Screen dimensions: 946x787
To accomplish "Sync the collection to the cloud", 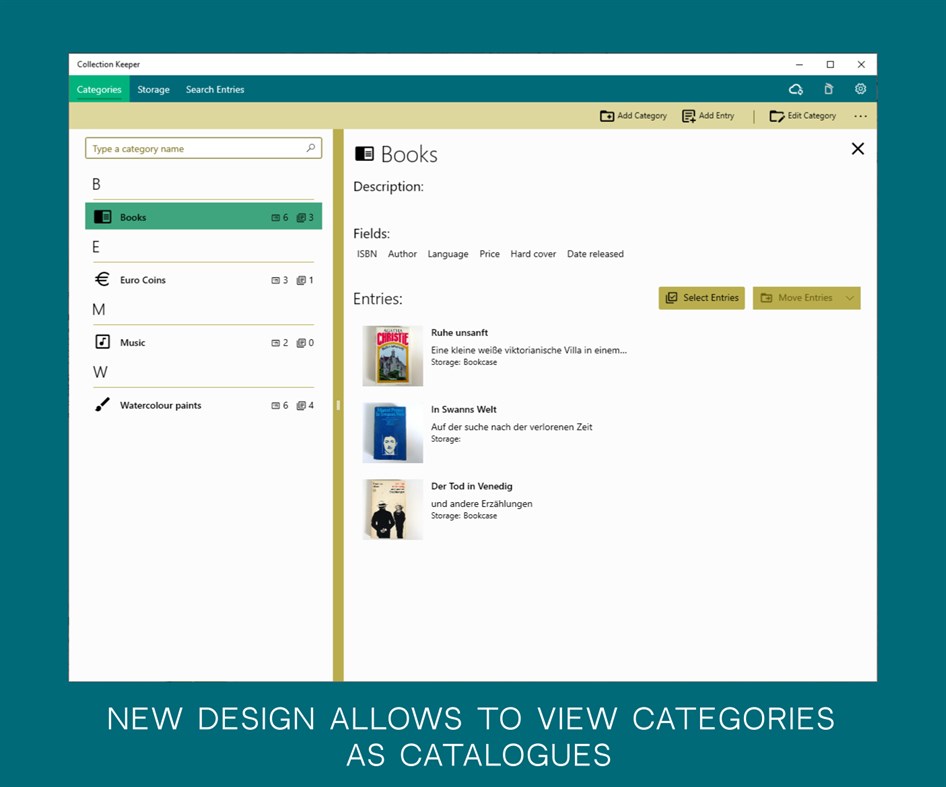I will click(x=795, y=89).
